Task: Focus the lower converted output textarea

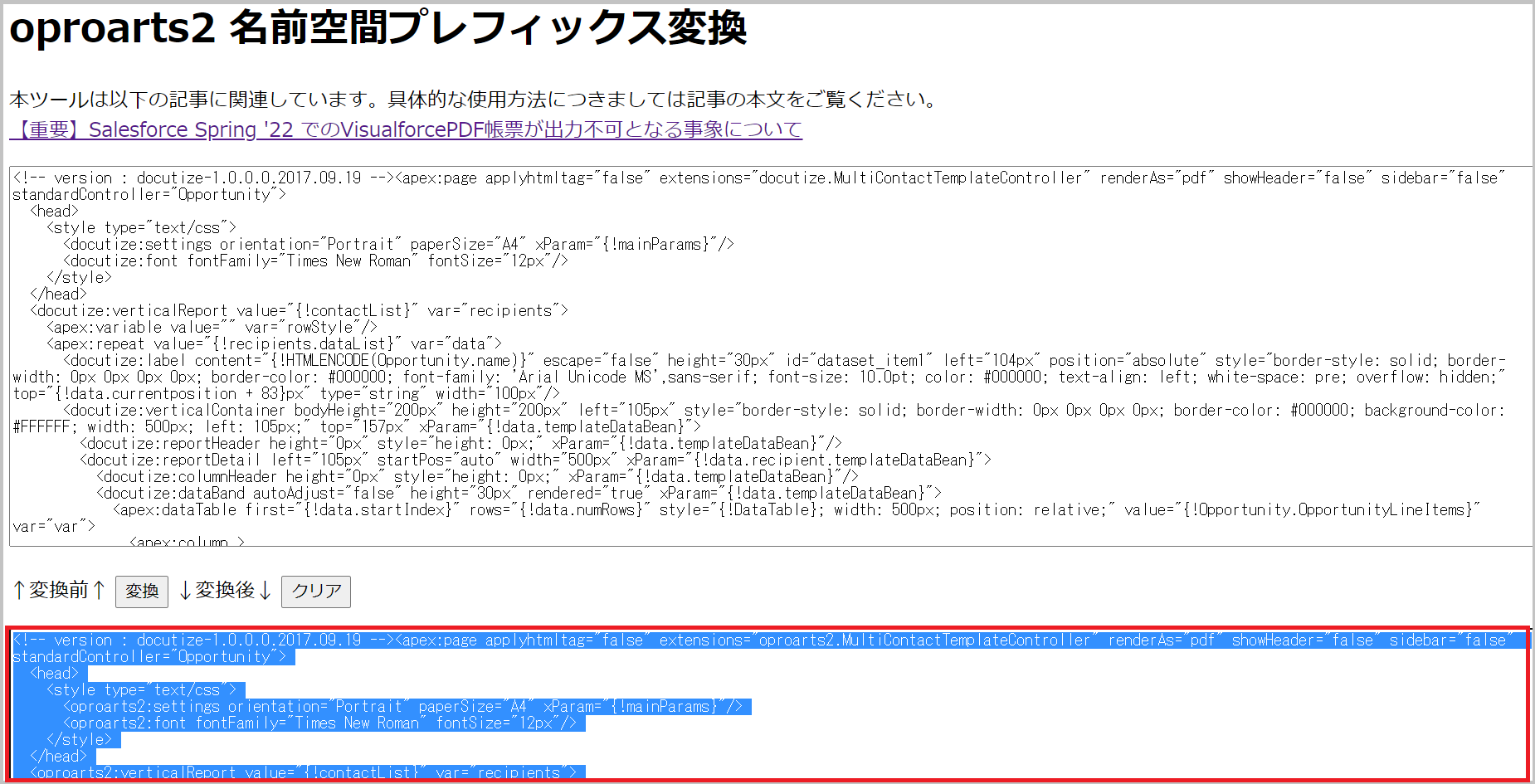Action: (x=767, y=704)
